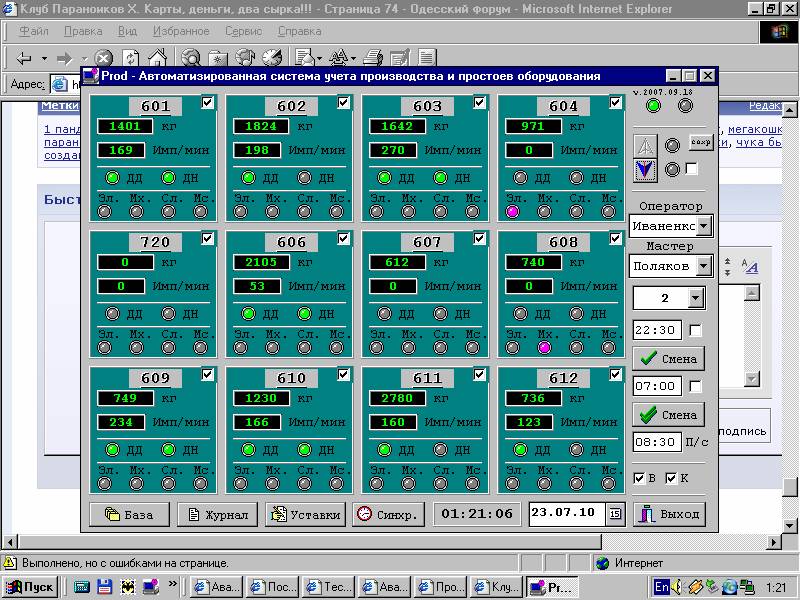Uncheck the 'К' checkbox
800x600 pixels.
pyautogui.click(x=671, y=478)
